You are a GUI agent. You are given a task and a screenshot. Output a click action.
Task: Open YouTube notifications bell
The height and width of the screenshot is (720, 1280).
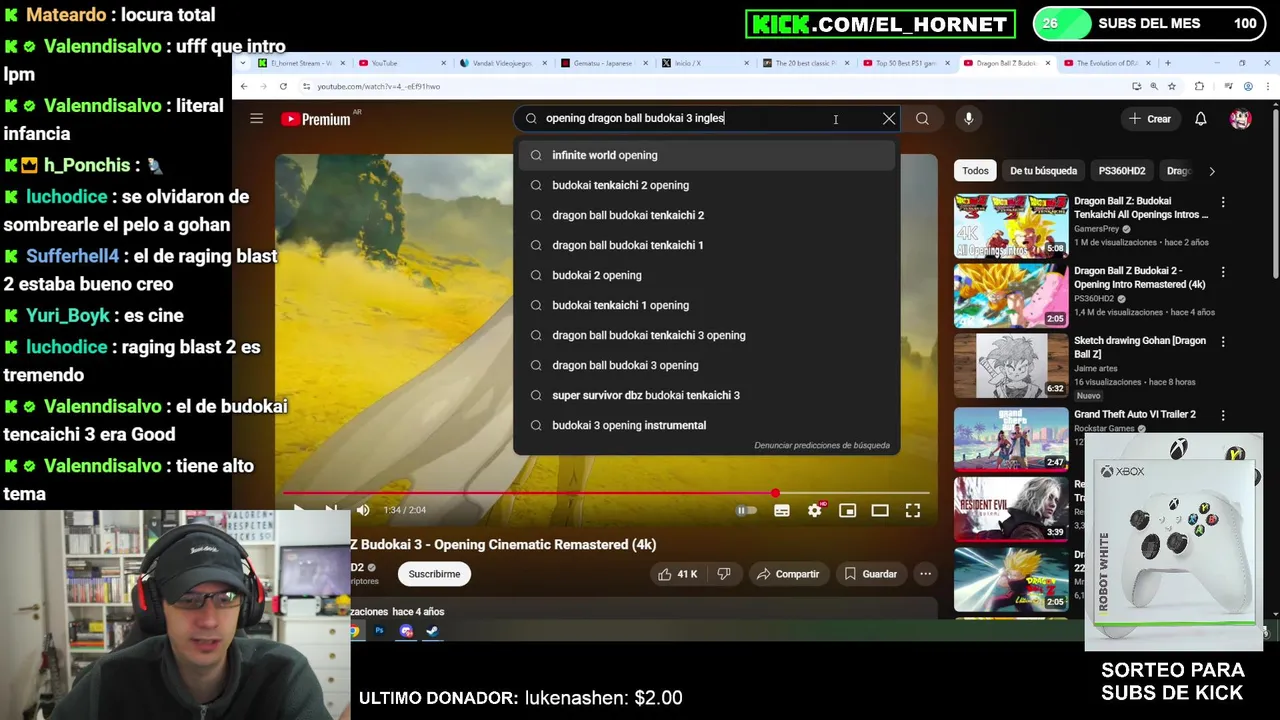[x=1201, y=119]
